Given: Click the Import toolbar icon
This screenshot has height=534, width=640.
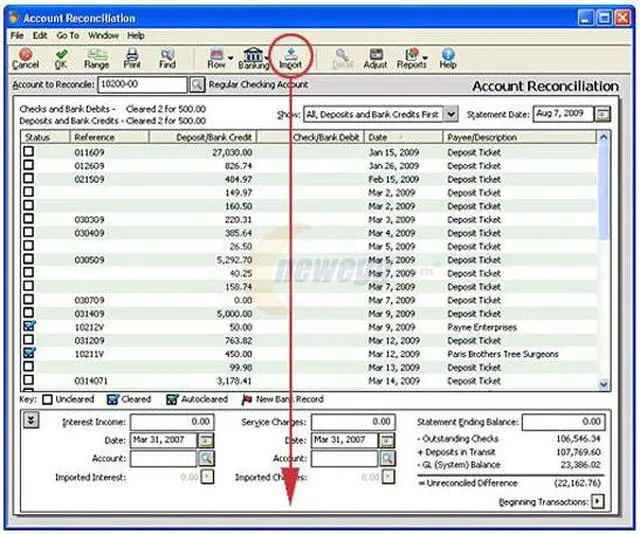Looking at the screenshot, I should 291,58.
